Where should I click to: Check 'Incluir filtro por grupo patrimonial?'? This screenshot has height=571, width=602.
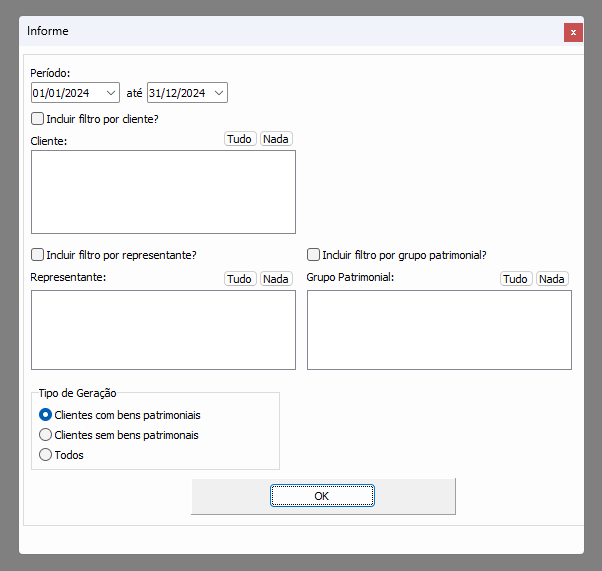314,255
